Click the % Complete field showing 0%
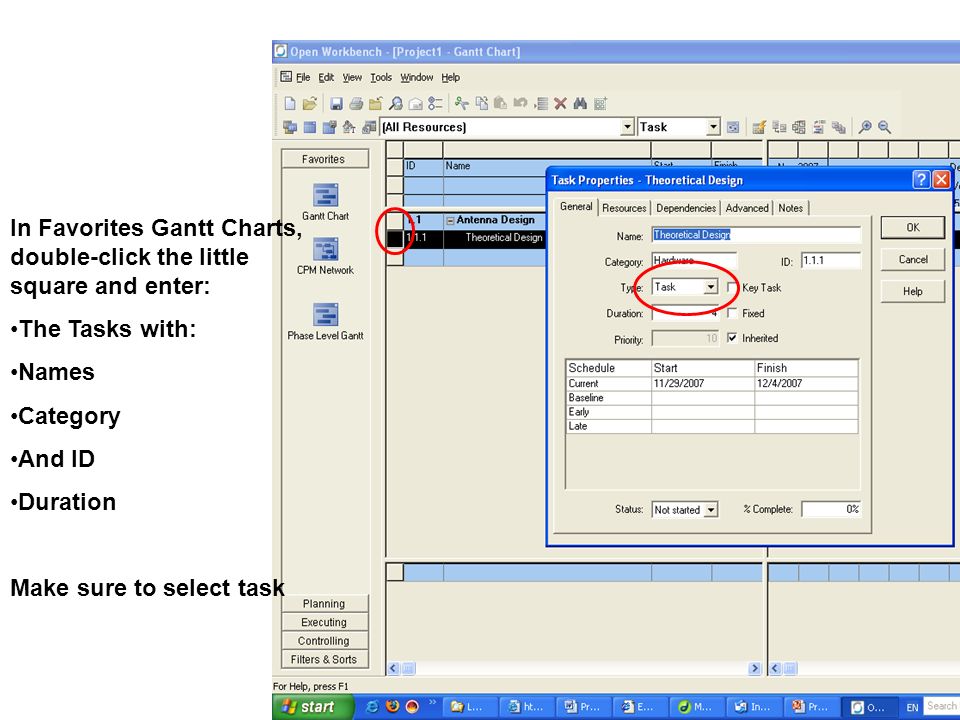The height and width of the screenshot is (720, 960). [x=831, y=509]
